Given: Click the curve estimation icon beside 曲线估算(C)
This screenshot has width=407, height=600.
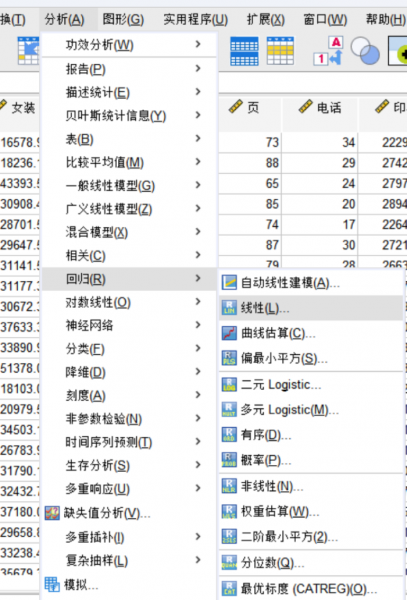Looking at the screenshot, I should pyautogui.click(x=230, y=333).
